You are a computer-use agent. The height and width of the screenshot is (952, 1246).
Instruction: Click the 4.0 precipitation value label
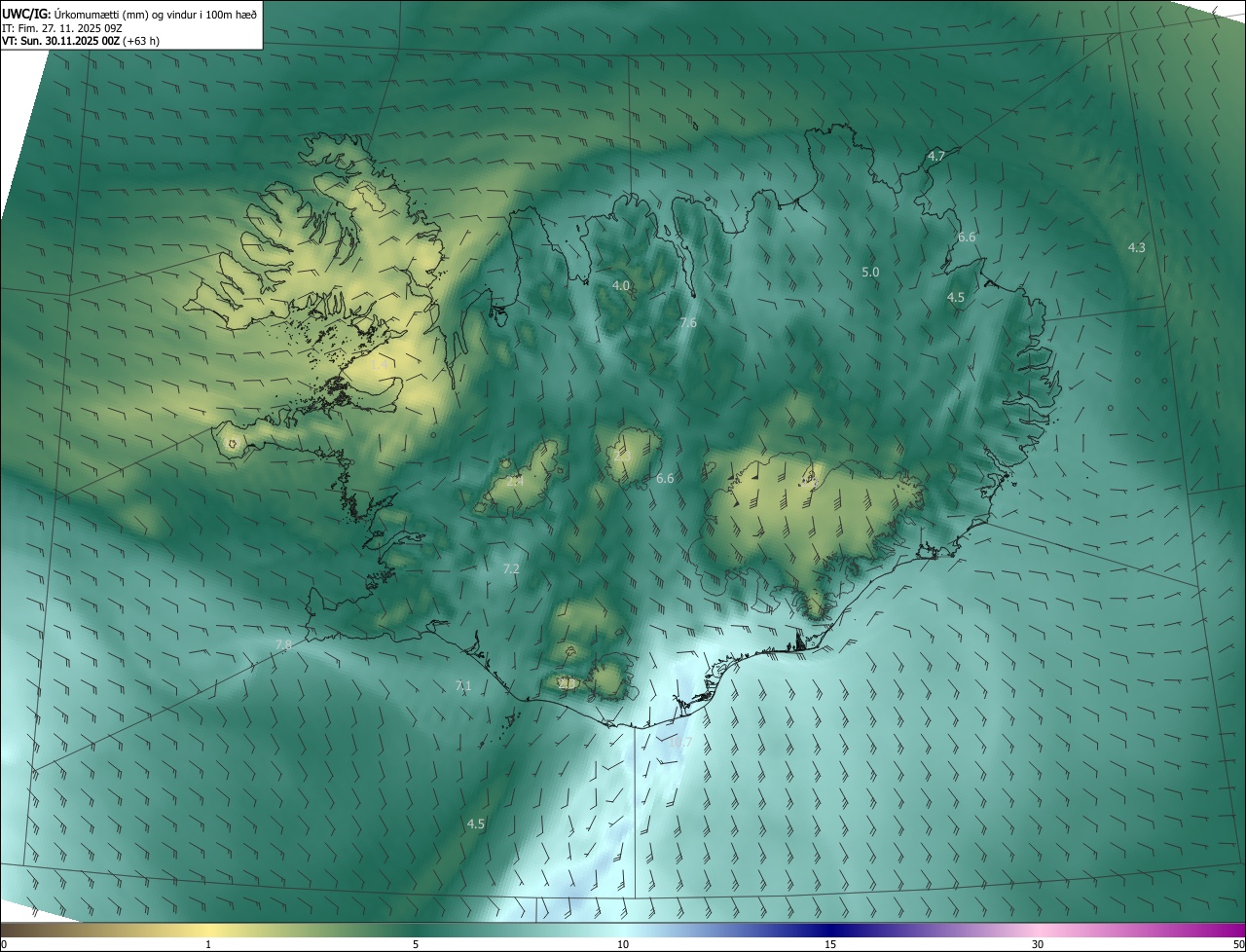(621, 285)
